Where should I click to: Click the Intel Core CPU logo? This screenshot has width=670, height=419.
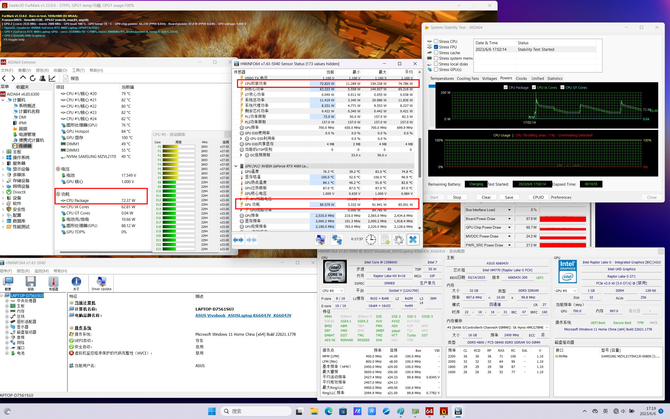click(335, 271)
